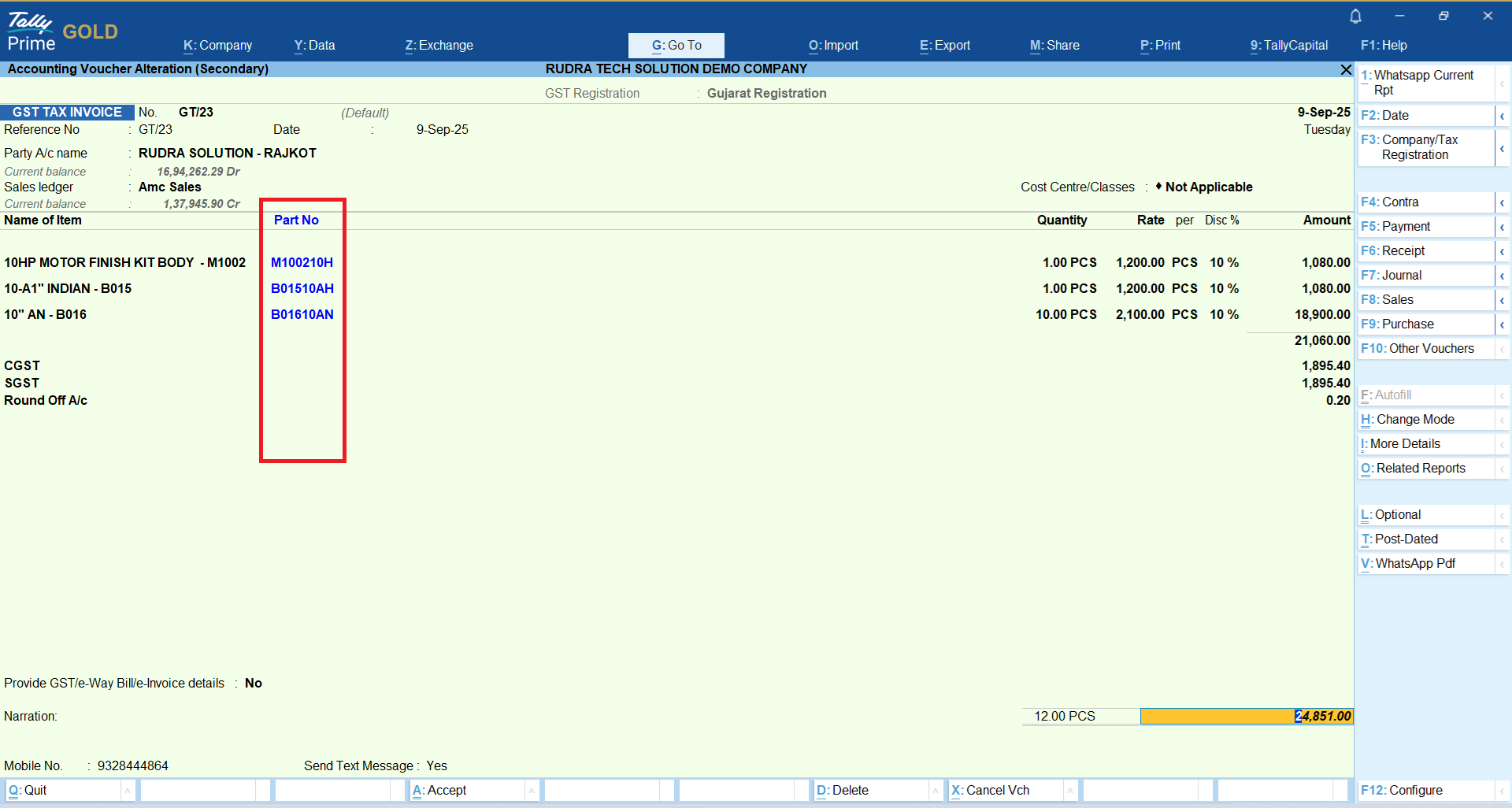Click the Tally Prime Gold logo
Image resolution: width=1512 pixels, height=808 pixels.
click(x=62, y=32)
